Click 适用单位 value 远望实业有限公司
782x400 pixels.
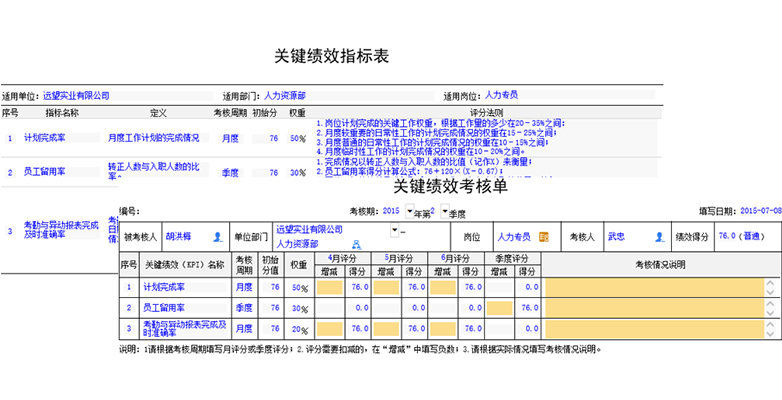pyautogui.click(x=75, y=96)
